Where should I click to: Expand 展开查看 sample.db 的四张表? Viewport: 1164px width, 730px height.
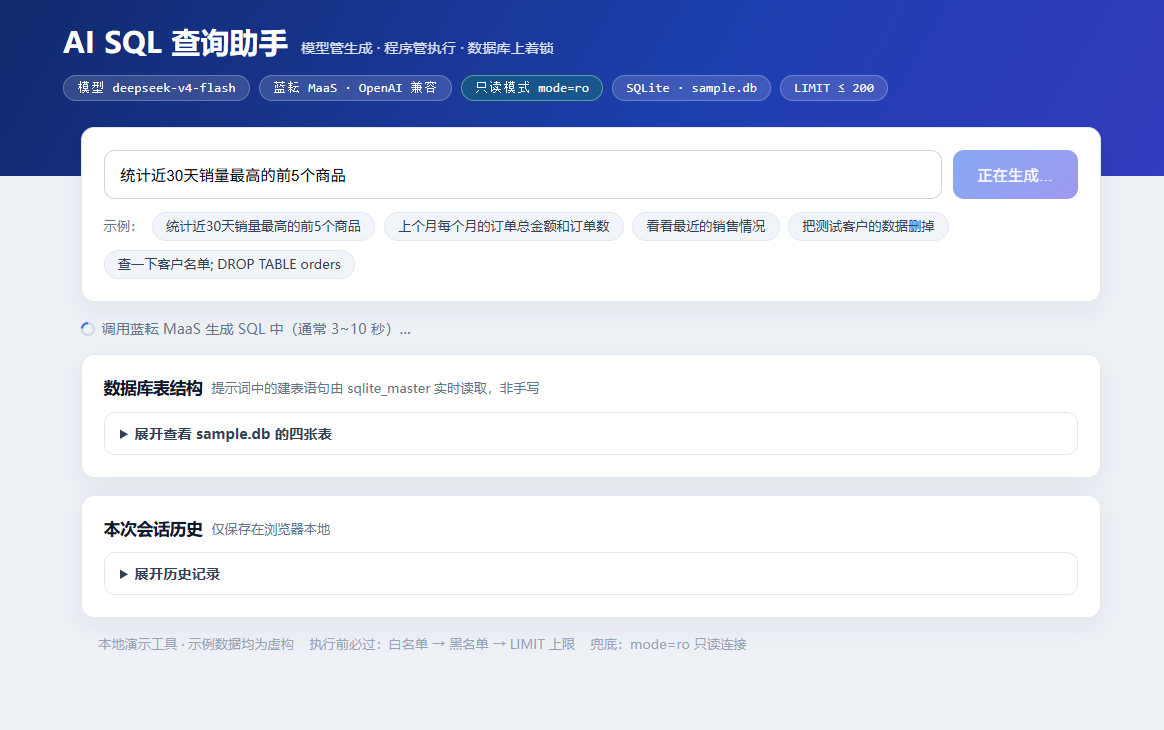coord(591,434)
